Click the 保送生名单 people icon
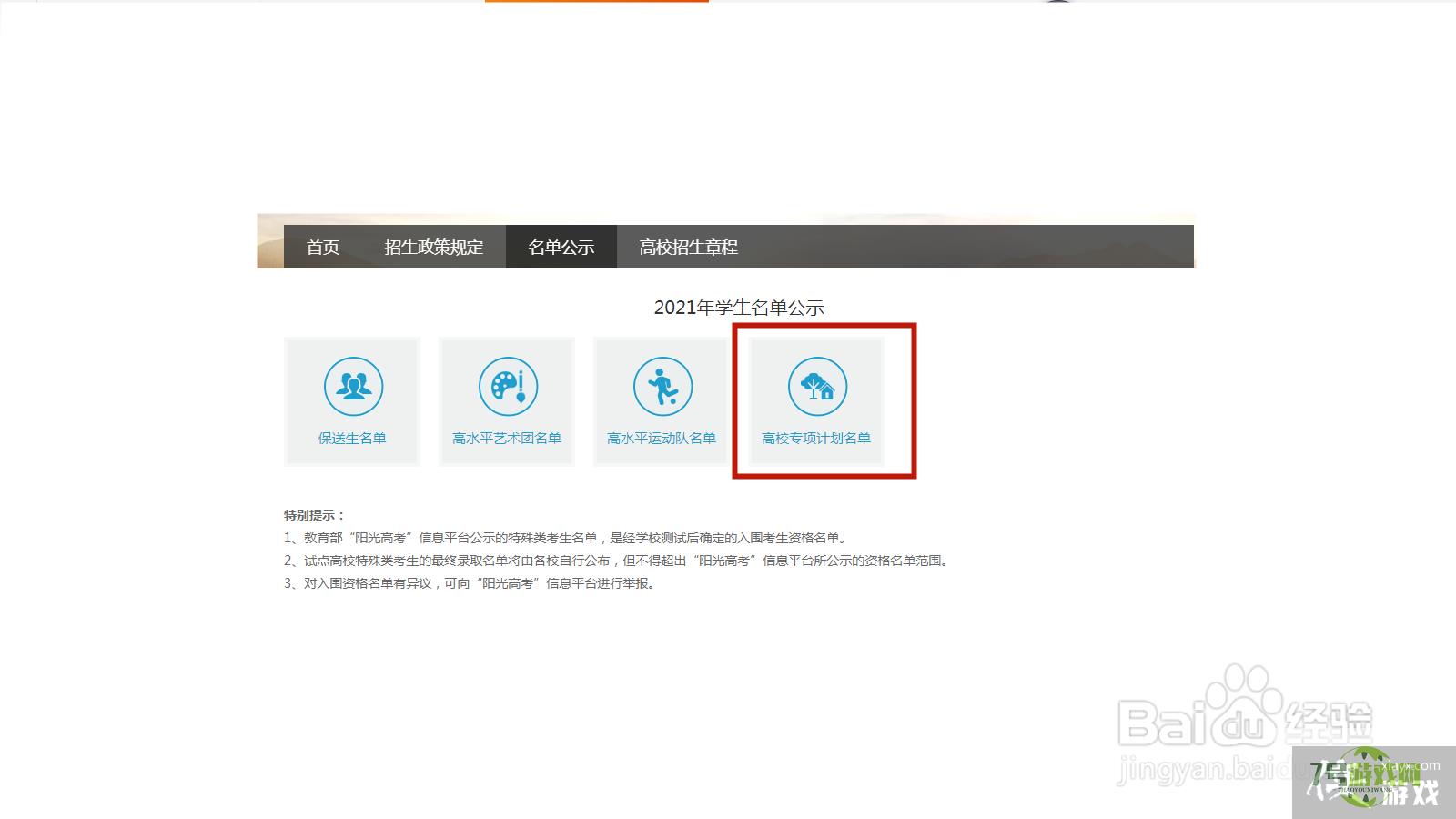This screenshot has height=819, width=1456. click(x=353, y=386)
